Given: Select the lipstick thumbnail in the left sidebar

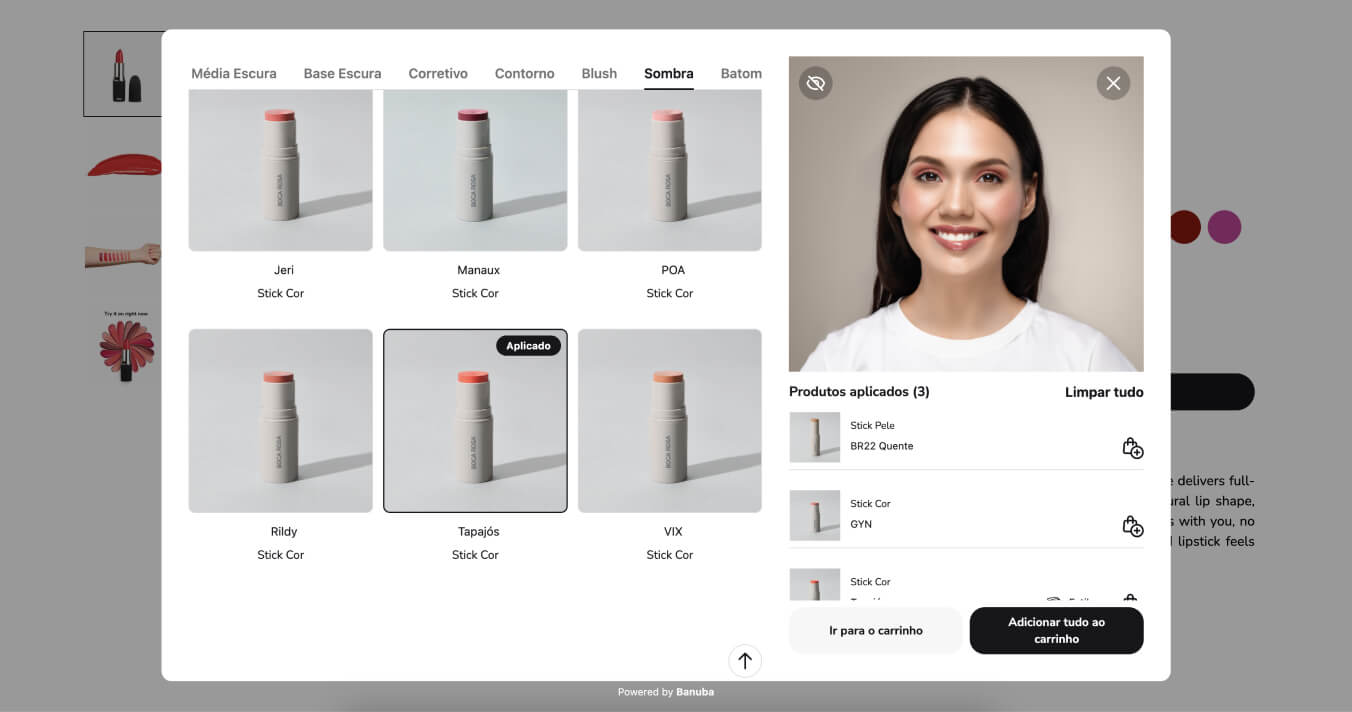Looking at the screenshot, I should click(125, 73).
